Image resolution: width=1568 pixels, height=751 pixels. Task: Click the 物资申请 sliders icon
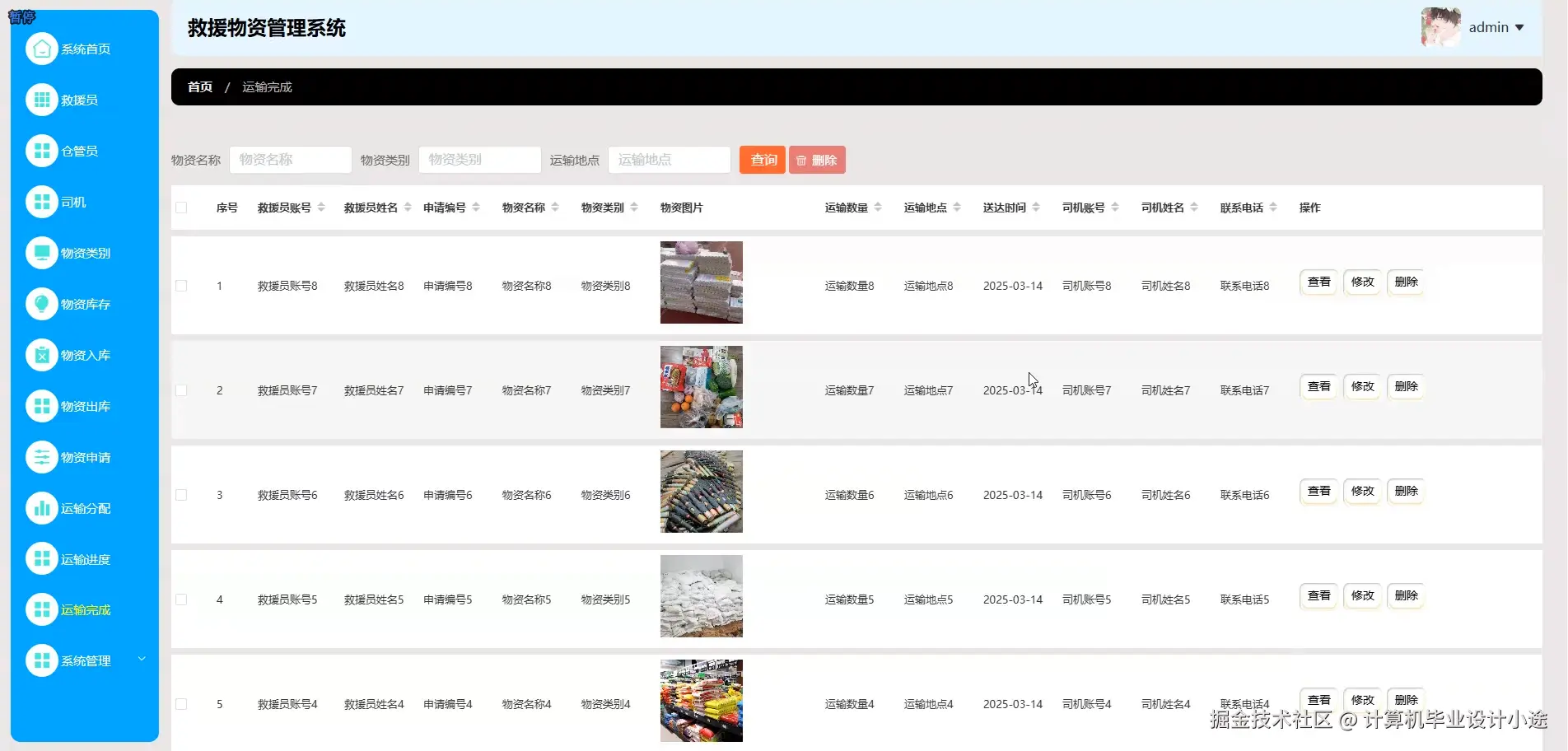(42, 458)
